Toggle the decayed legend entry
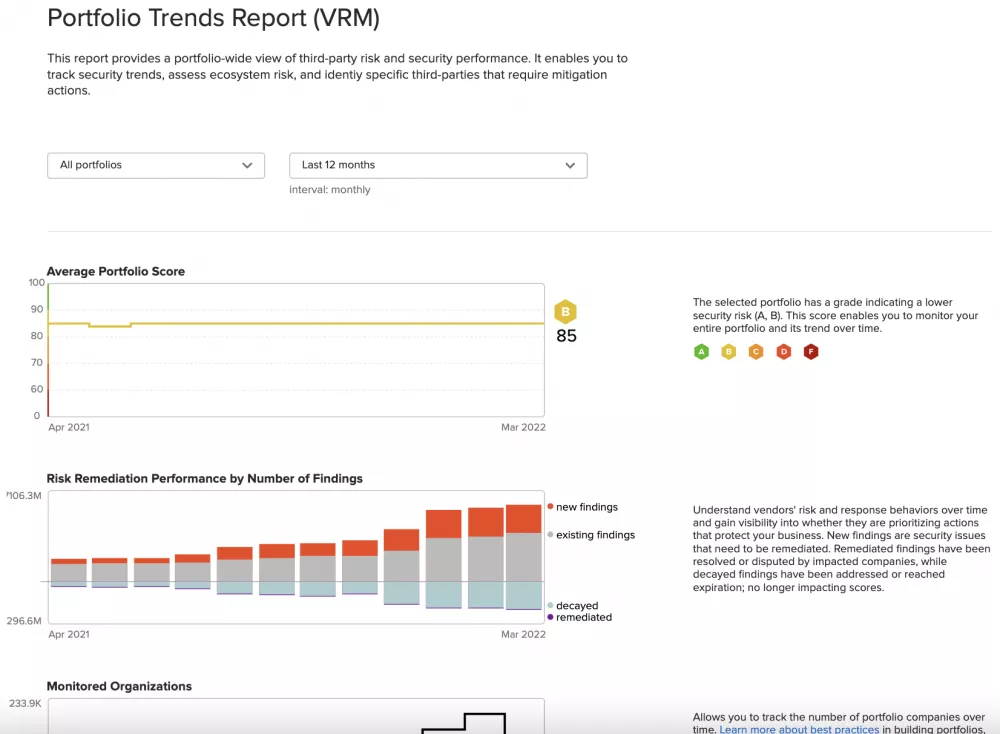The height and width of the screenshot is (734, 1000). tap(573, 605)
